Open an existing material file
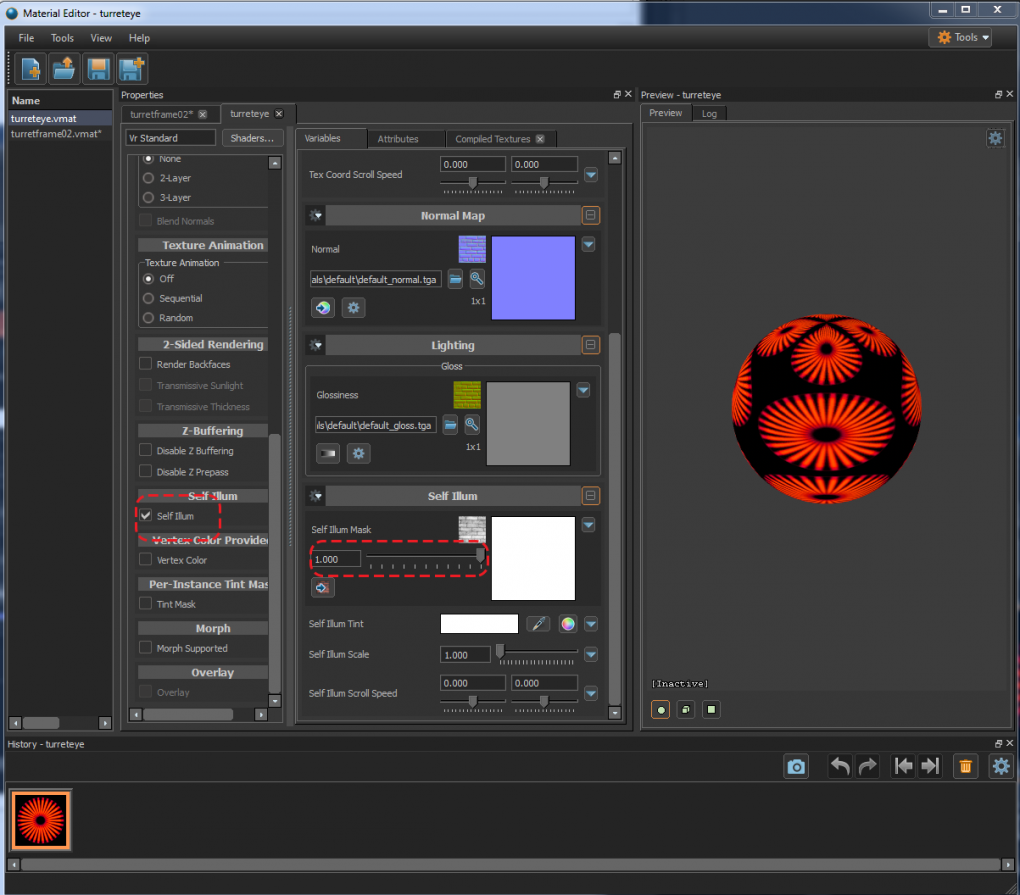This screenshot has height=895, width=1020. [62, 68]
